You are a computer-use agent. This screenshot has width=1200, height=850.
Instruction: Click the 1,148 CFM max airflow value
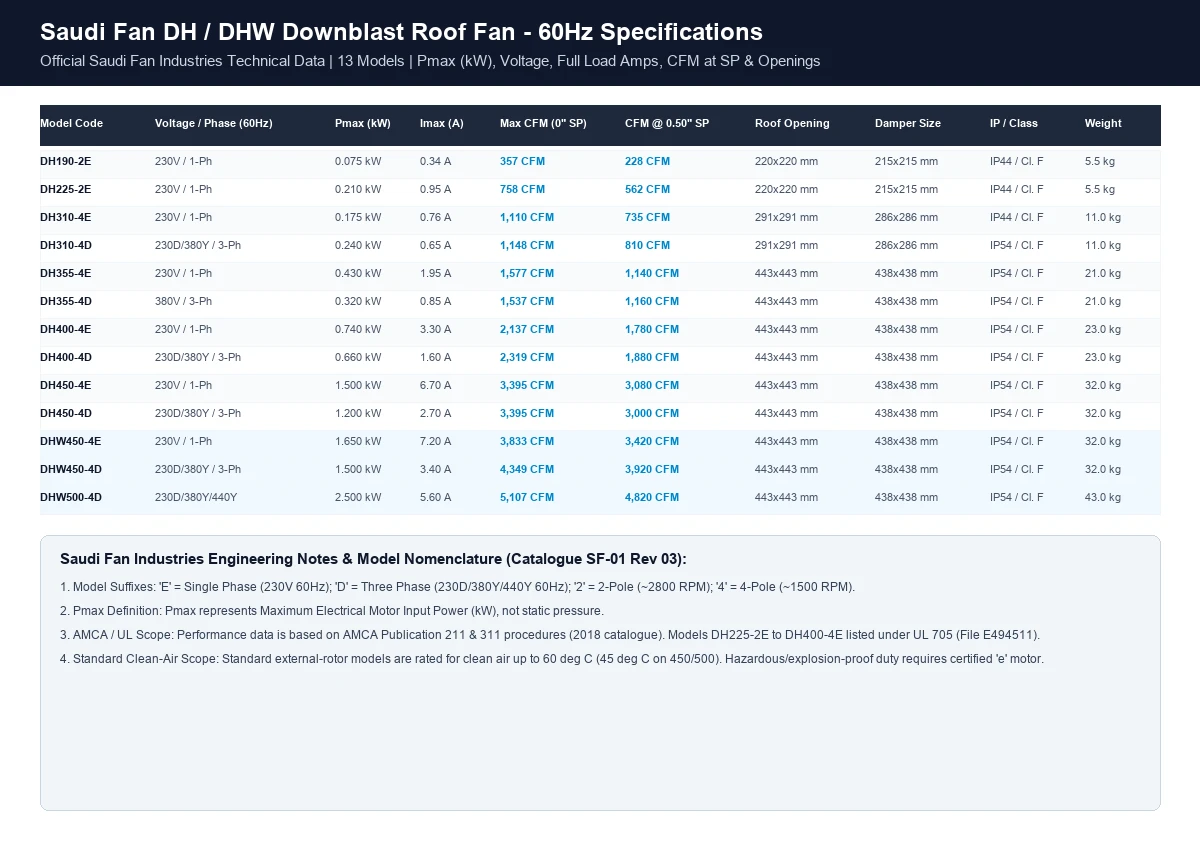(x=527, y=245)
